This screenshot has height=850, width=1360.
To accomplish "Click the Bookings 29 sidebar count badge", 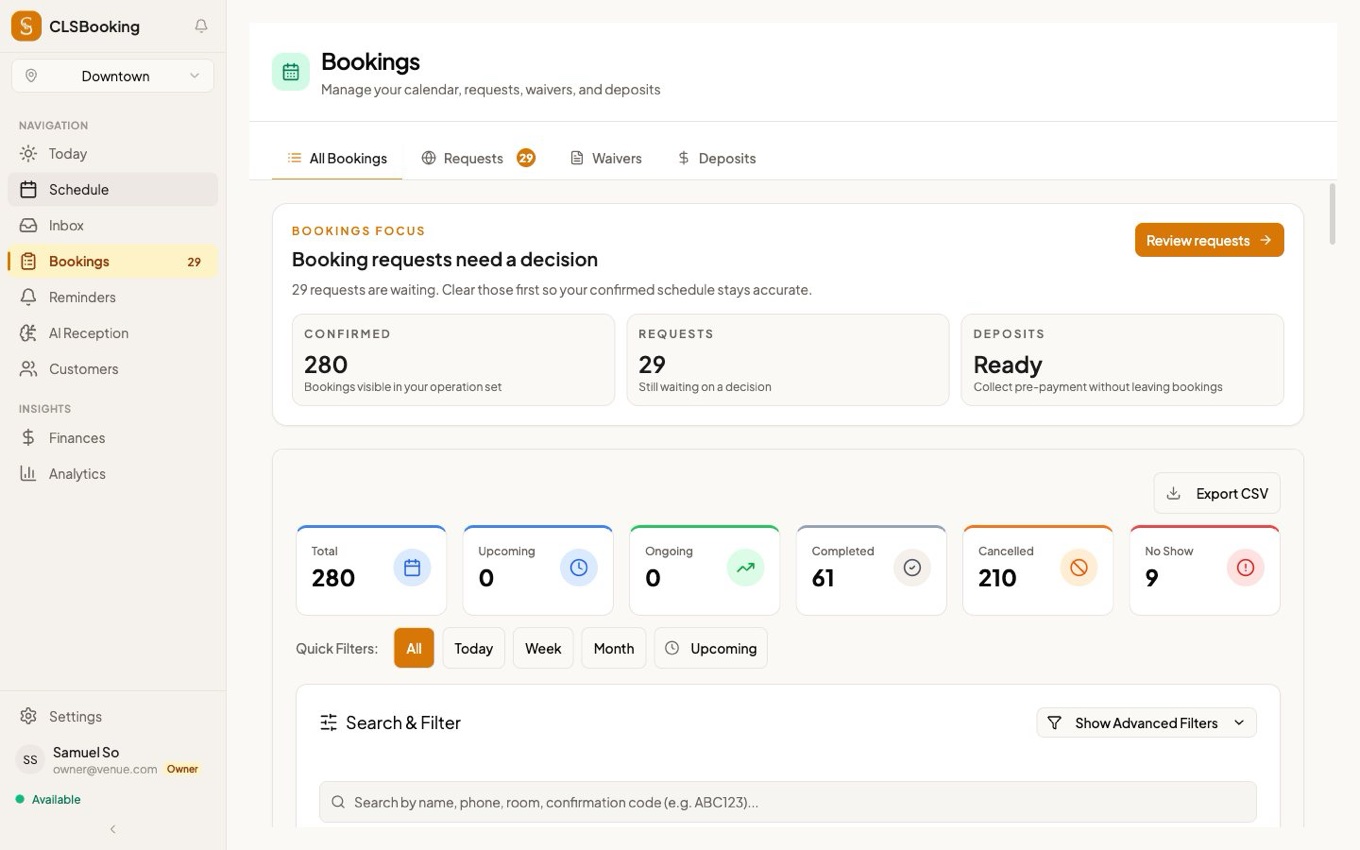I will coord(194,262).
